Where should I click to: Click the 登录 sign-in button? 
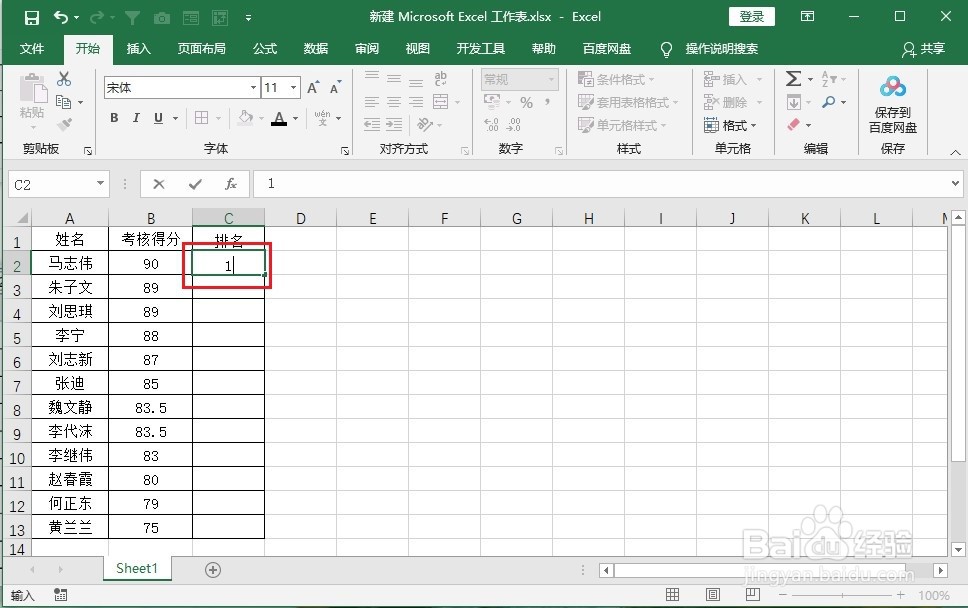pyautogui.click(x=751, y=17)
